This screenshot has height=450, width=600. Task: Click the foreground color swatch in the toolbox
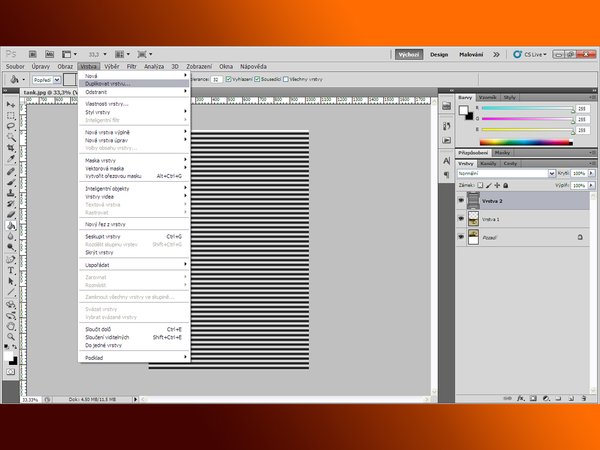click(9, 353)
